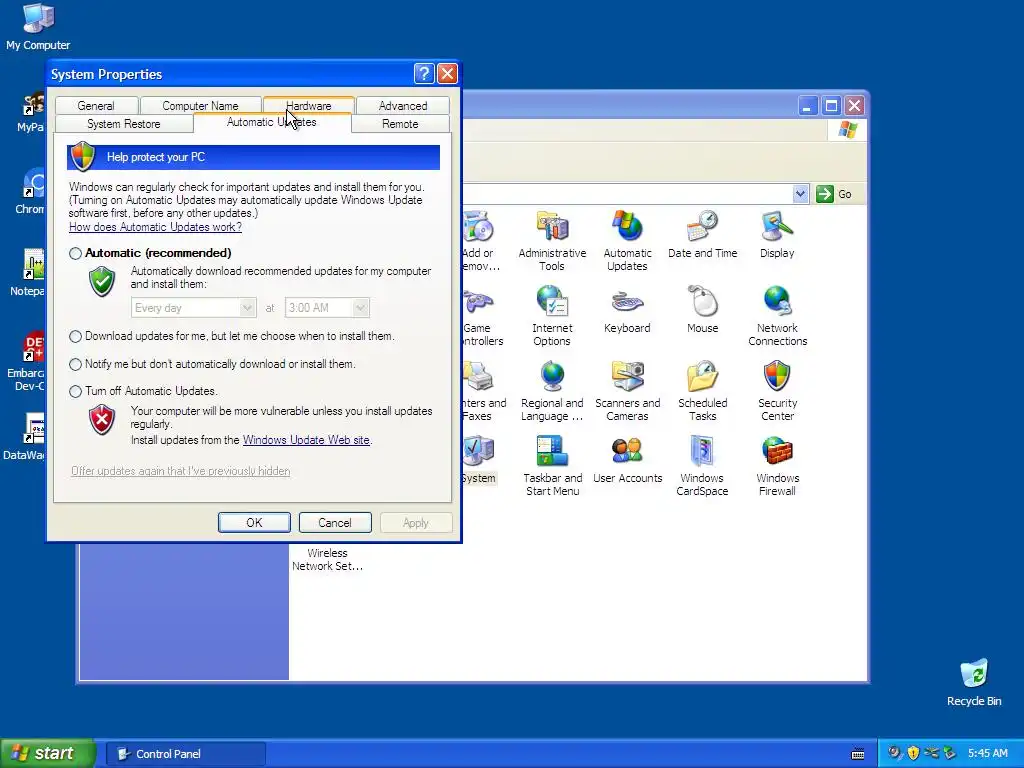The width and height of the screenshot is (1024, 768).
Task: Open Internet Options in Control Panel
Action: pyautogui.click(x=552, y=316)
